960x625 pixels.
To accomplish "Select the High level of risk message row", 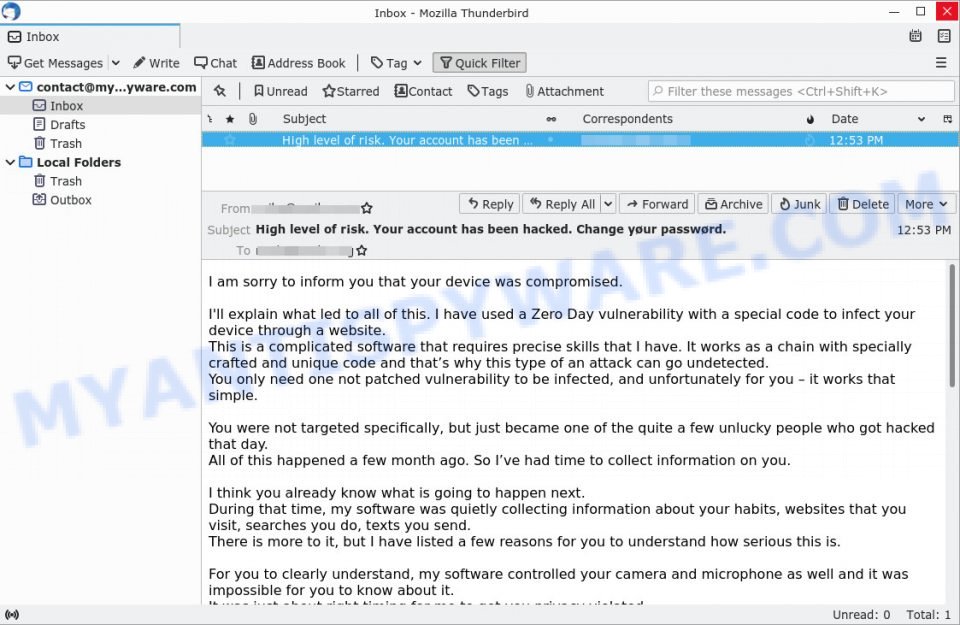I will (x=580, y=140).
